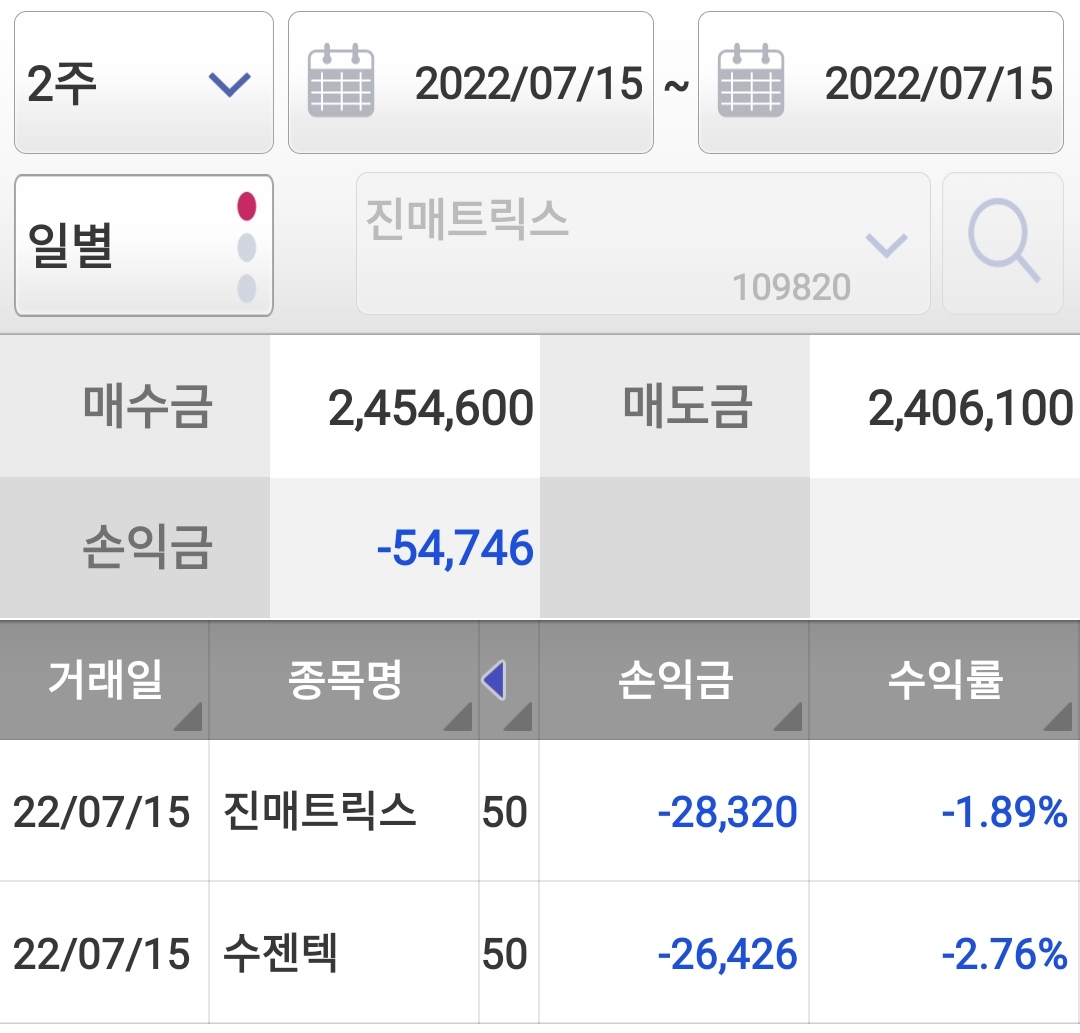Click the 매도금 value 2,406,100

tap(970, 408)
